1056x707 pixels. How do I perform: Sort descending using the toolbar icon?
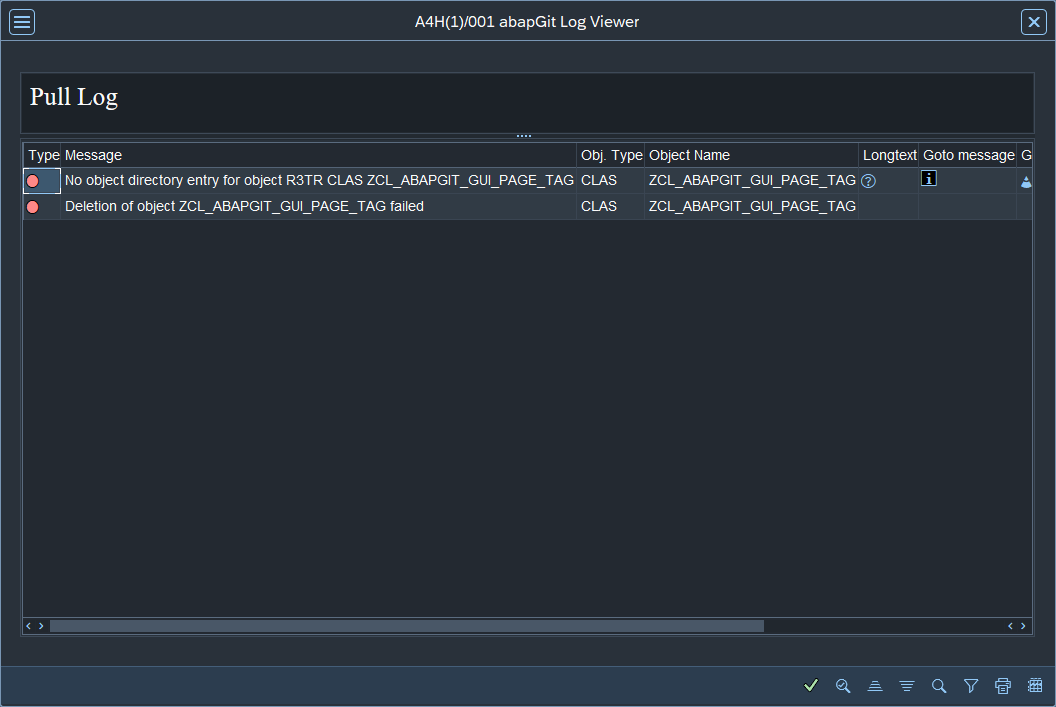tap(907, 685)
